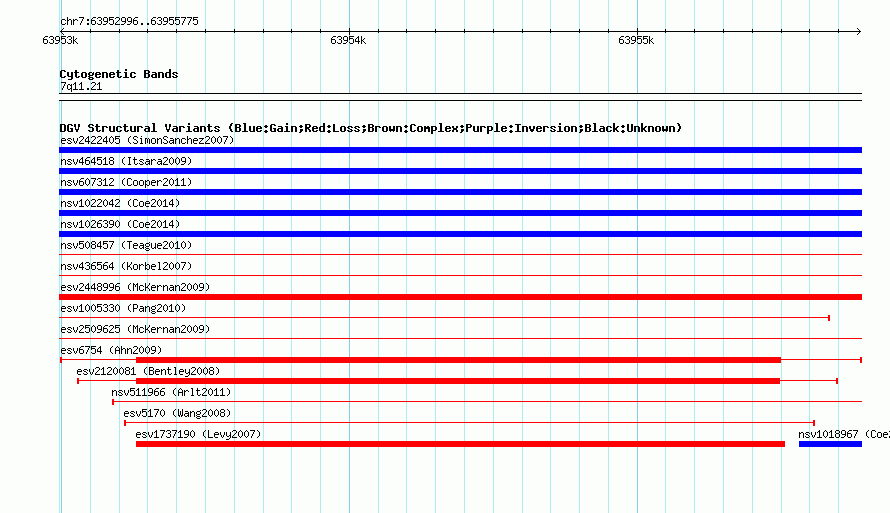Click the esv6754 (Ahn2009) label
This screenshot has width=890, height=513.
111,350
